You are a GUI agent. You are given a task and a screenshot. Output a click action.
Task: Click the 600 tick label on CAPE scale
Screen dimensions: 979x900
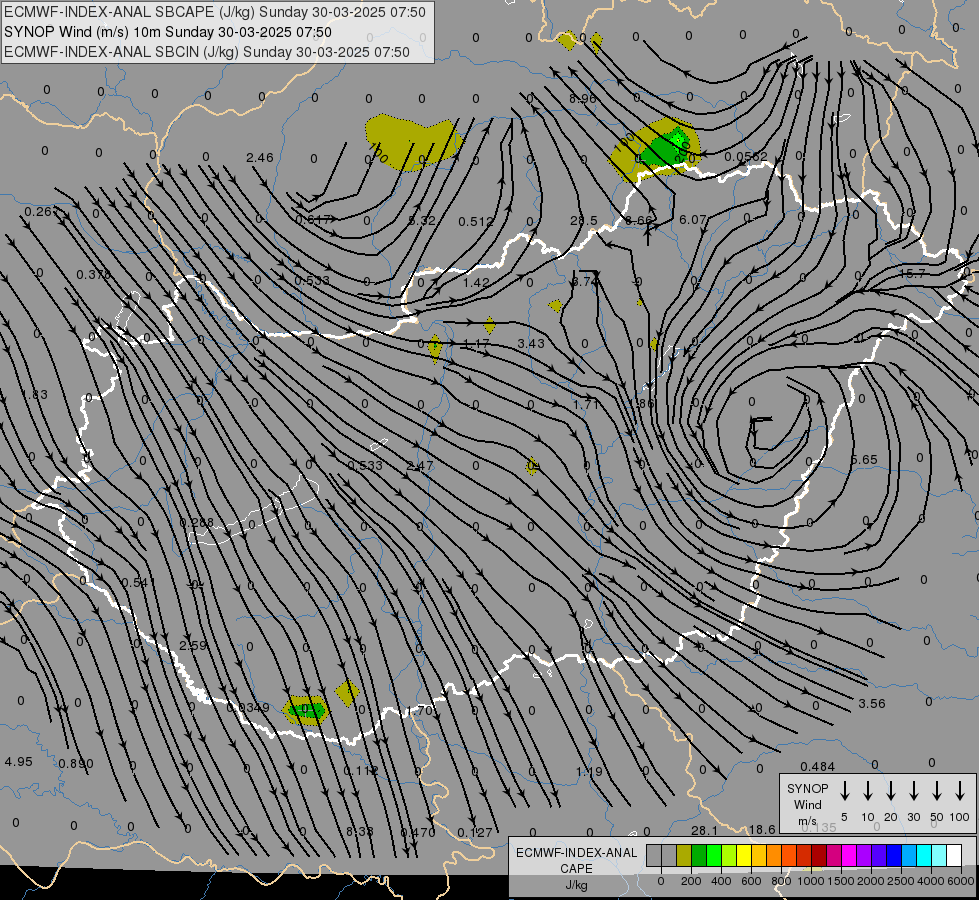751,881
